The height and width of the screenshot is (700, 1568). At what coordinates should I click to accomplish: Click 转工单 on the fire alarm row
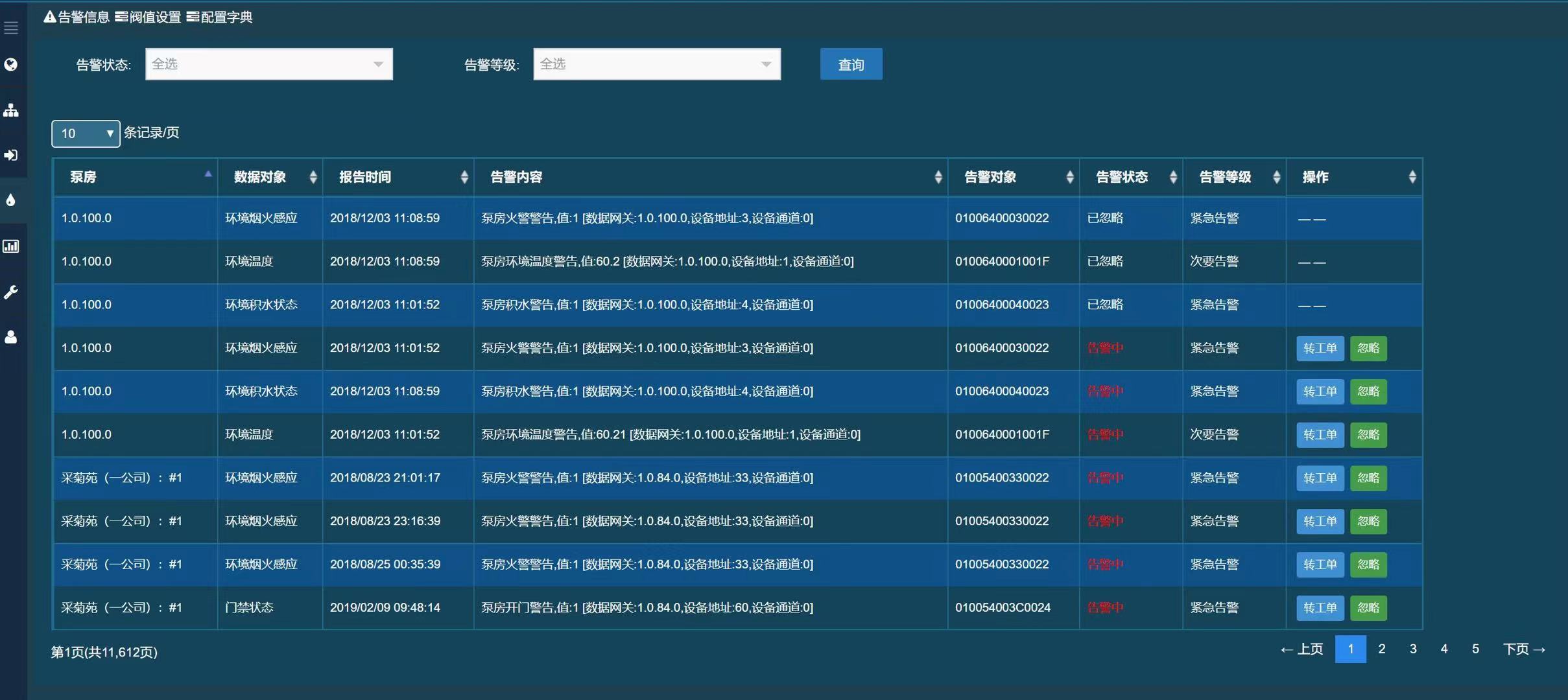[x=1320, y=348]
